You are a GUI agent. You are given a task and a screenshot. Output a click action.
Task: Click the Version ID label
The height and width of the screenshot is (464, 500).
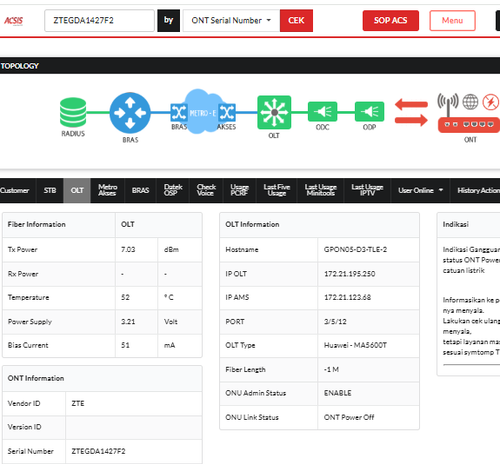point(24,427)
